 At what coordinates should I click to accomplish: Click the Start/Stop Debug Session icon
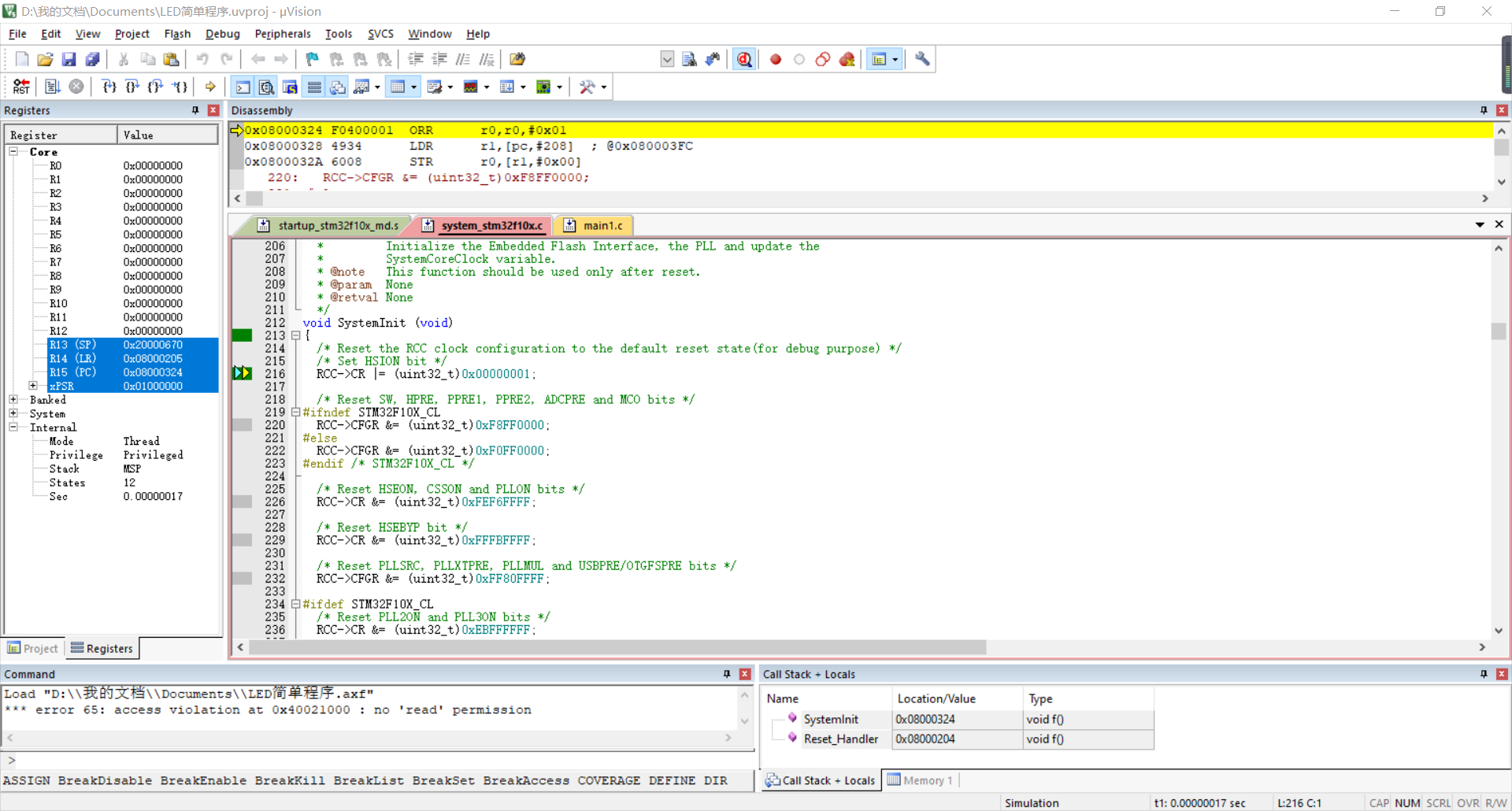(744, 59)
